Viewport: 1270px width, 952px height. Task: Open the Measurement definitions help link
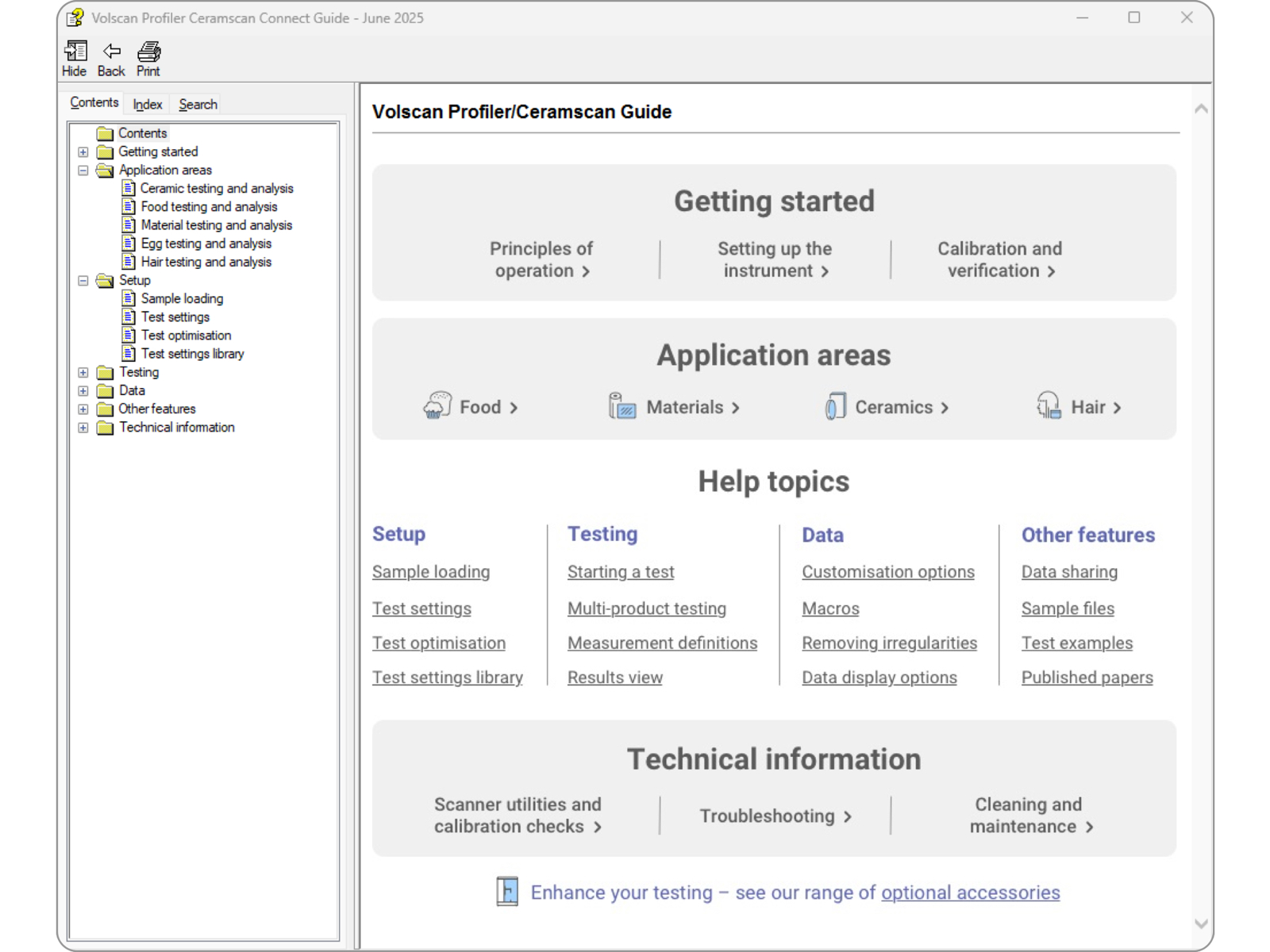tap(663, 643)
